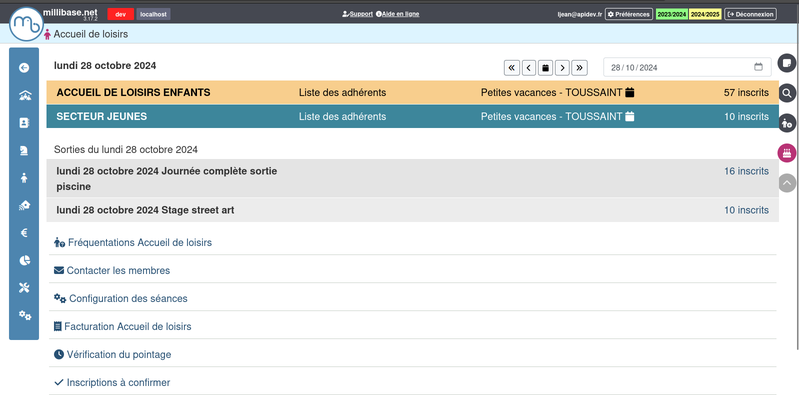Open the chess knight icon in the sidebar
The width and height of the screenshot is (799, 395).
pyautogui.click(x=24, y=150)
